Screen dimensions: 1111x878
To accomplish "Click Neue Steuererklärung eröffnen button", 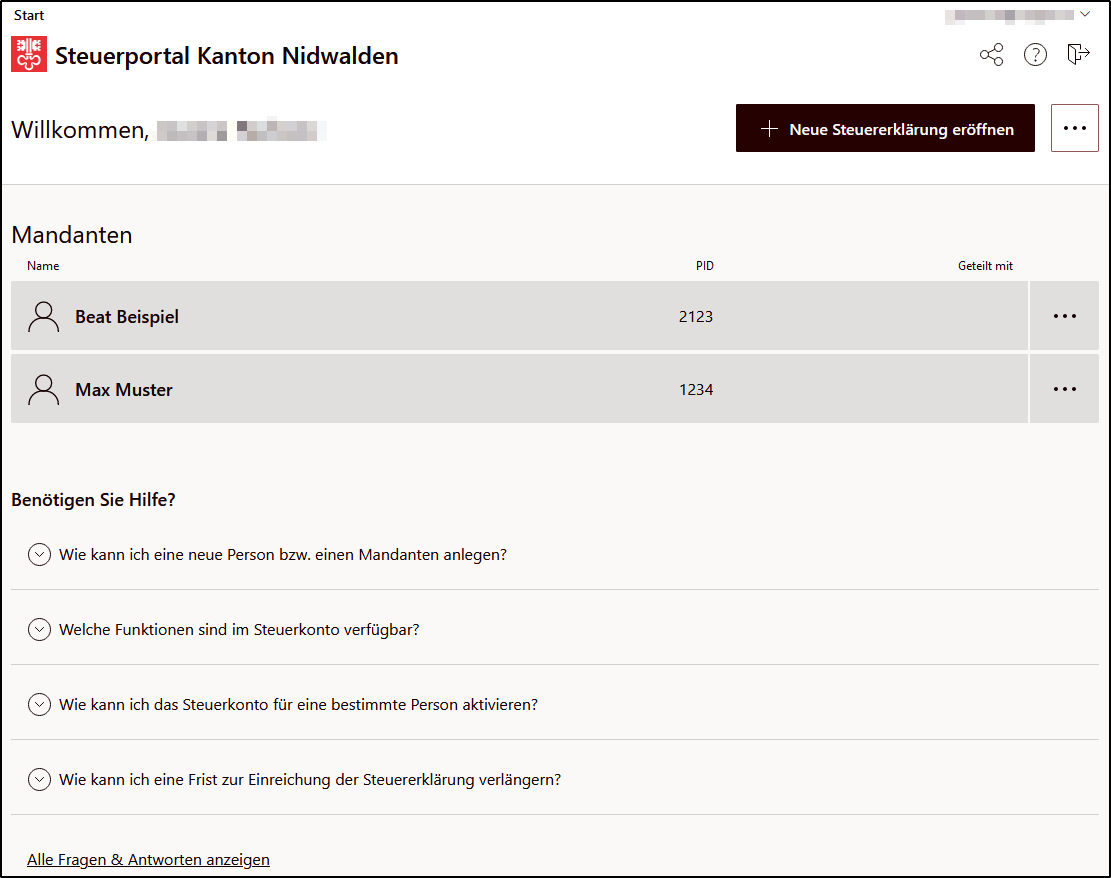I will click(x=885, y=128).
